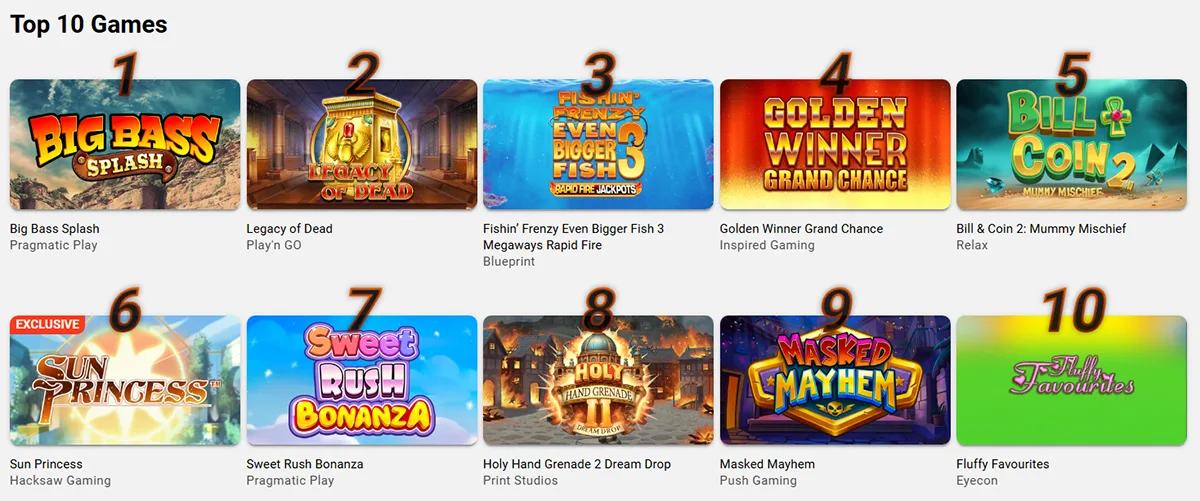Select the Golden Winner Grand Chance thumbnail

[x=835, y=145]
